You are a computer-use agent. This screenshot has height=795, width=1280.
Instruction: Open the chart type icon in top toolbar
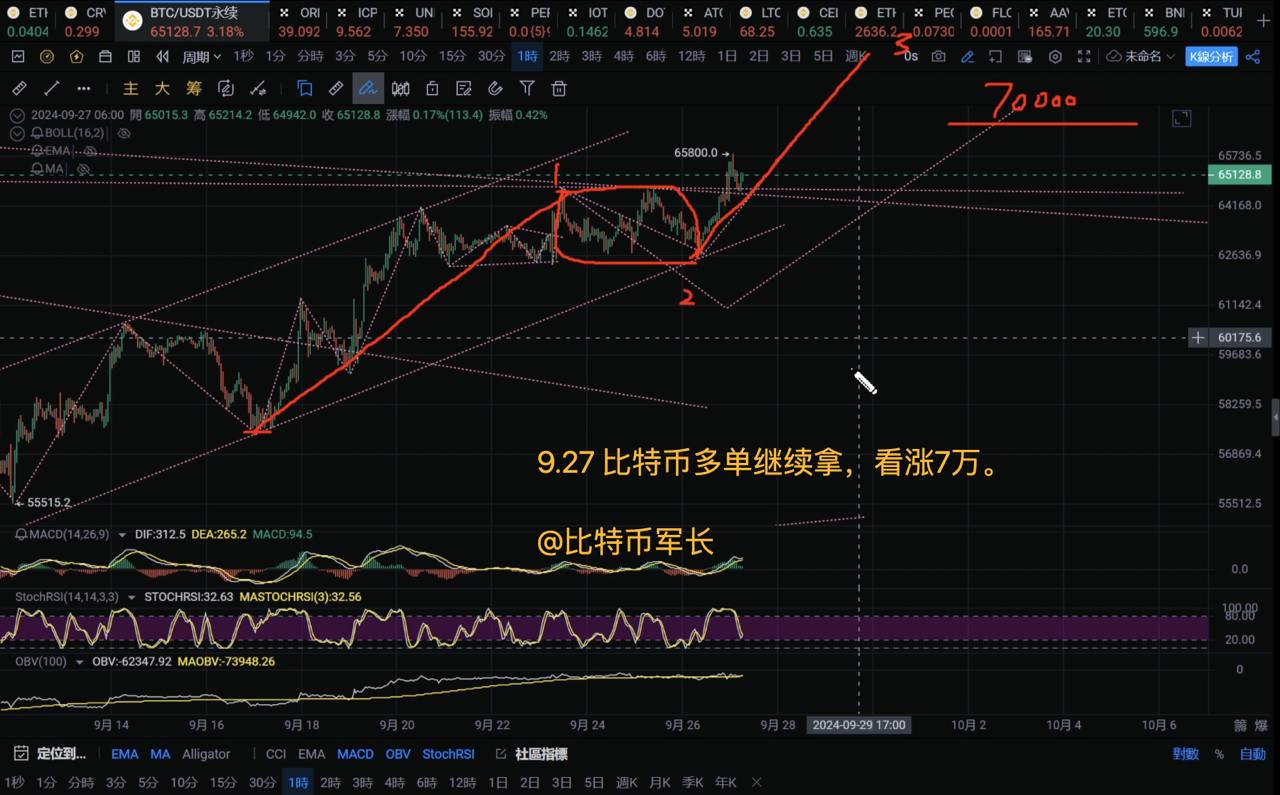[18, 57]
